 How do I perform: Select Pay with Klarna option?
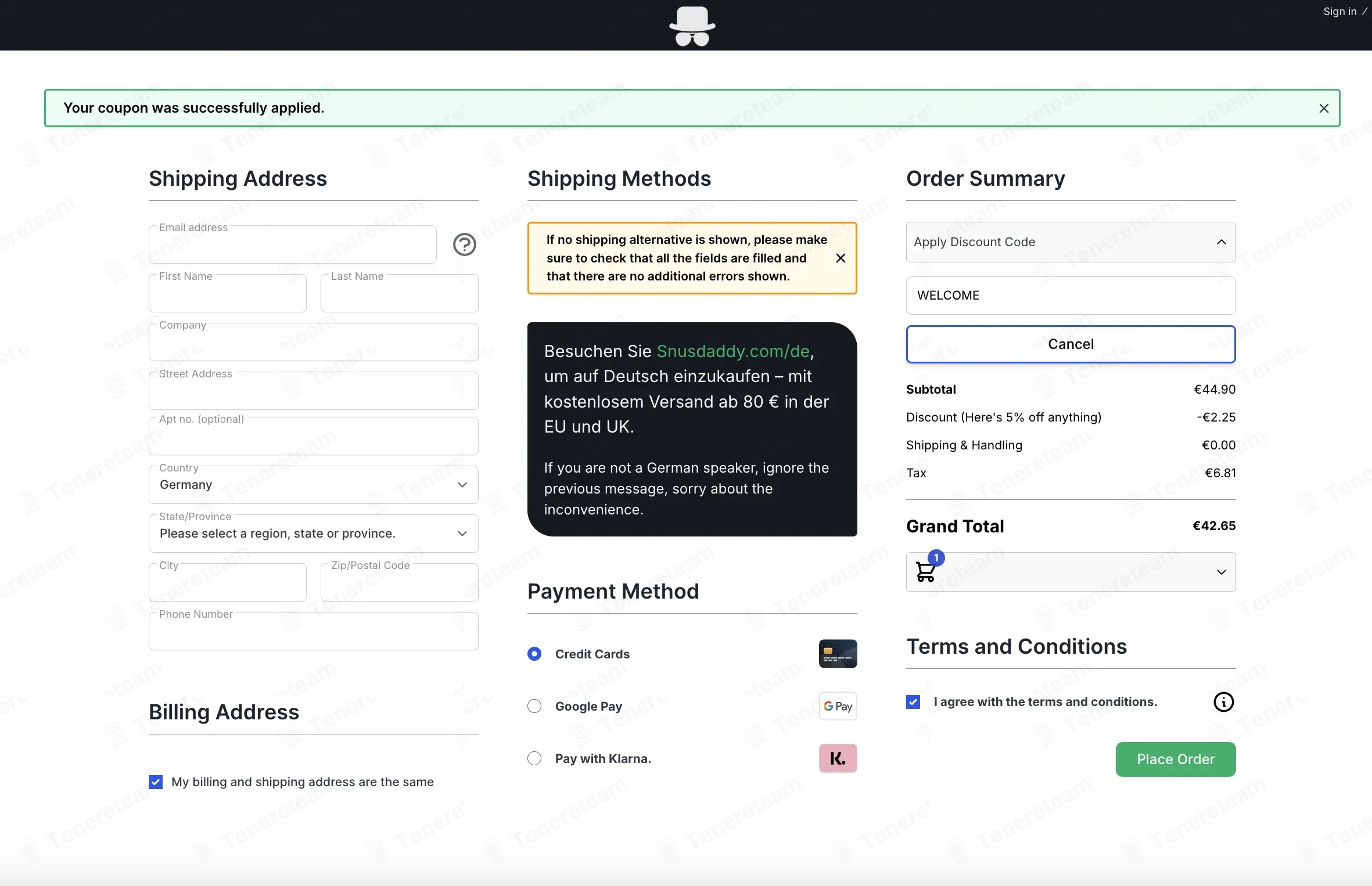point(534,758)
